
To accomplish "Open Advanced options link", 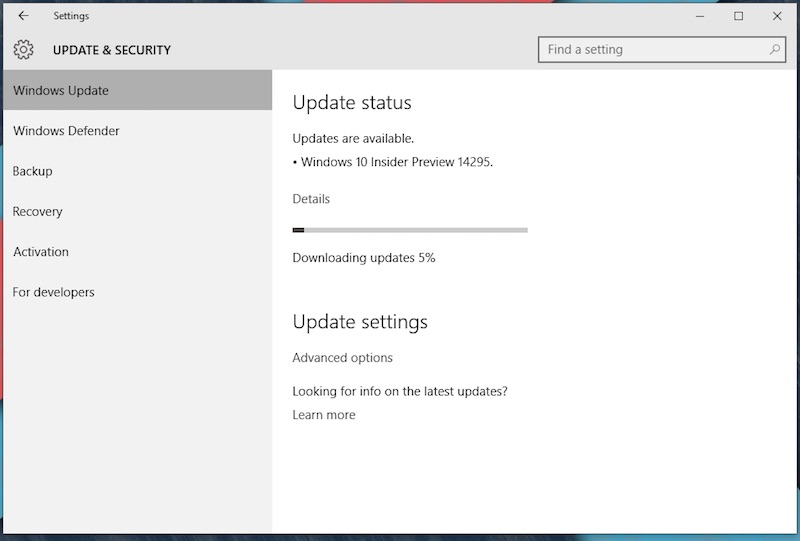I will pyautogui.click(x=342, y=358).
